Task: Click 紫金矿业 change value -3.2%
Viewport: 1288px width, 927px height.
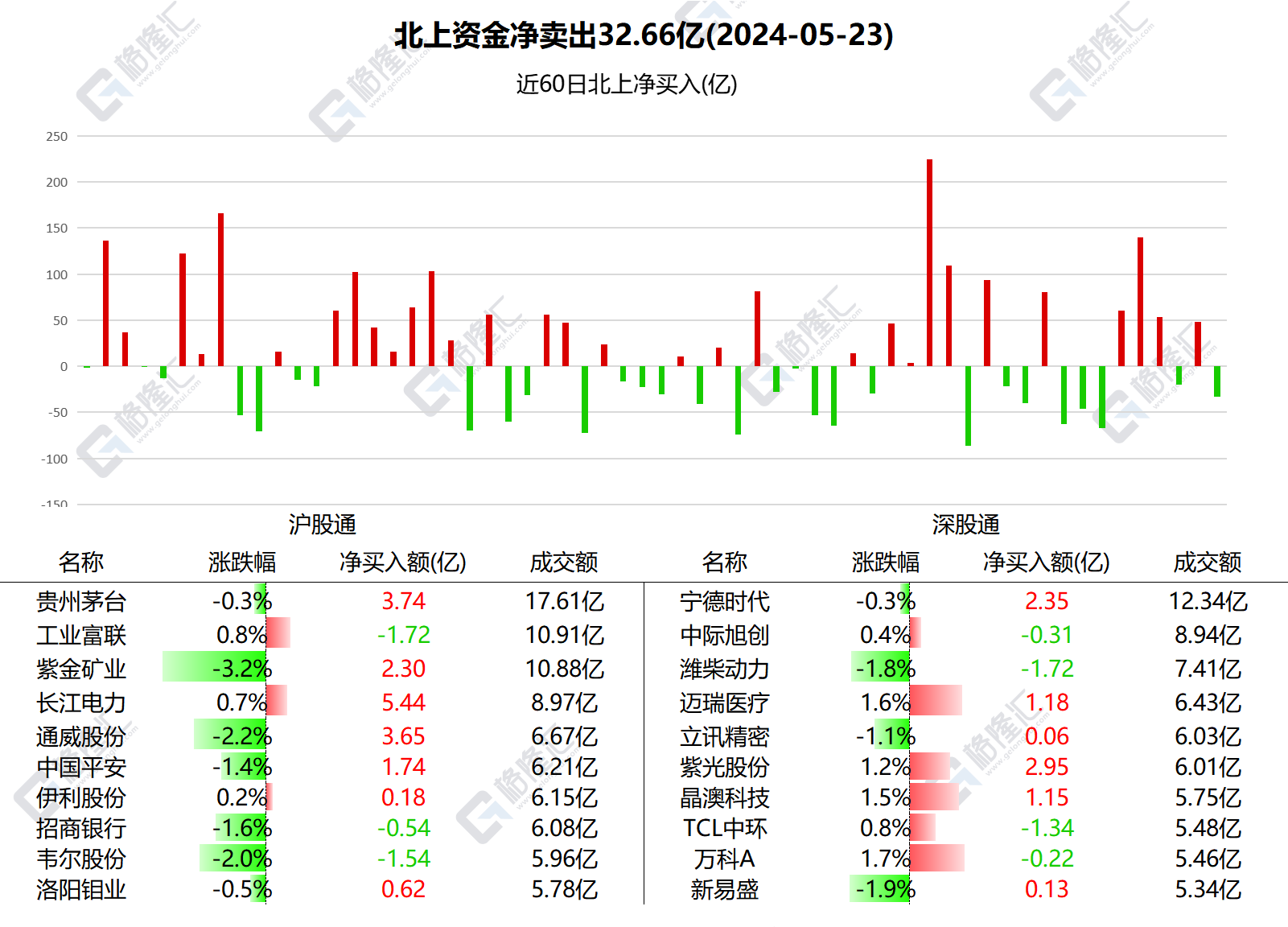Action: [x=242, y=669]
